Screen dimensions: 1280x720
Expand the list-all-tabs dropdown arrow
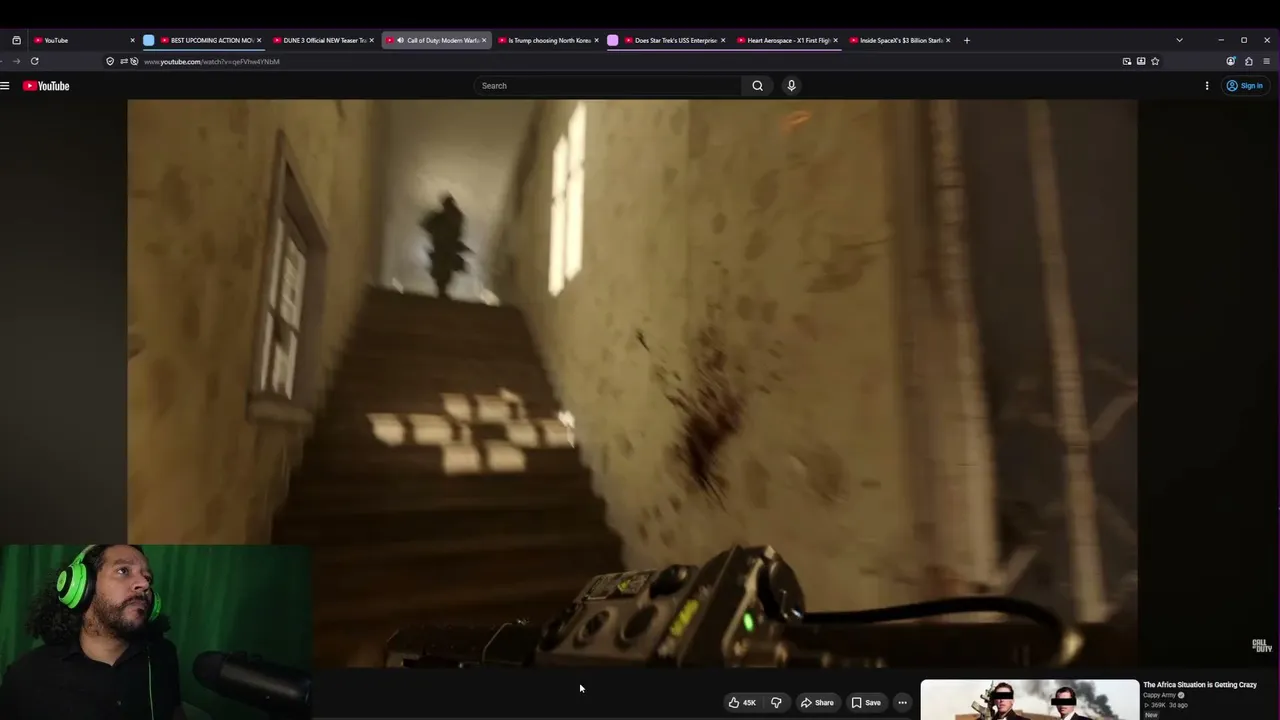[1179, 40]
